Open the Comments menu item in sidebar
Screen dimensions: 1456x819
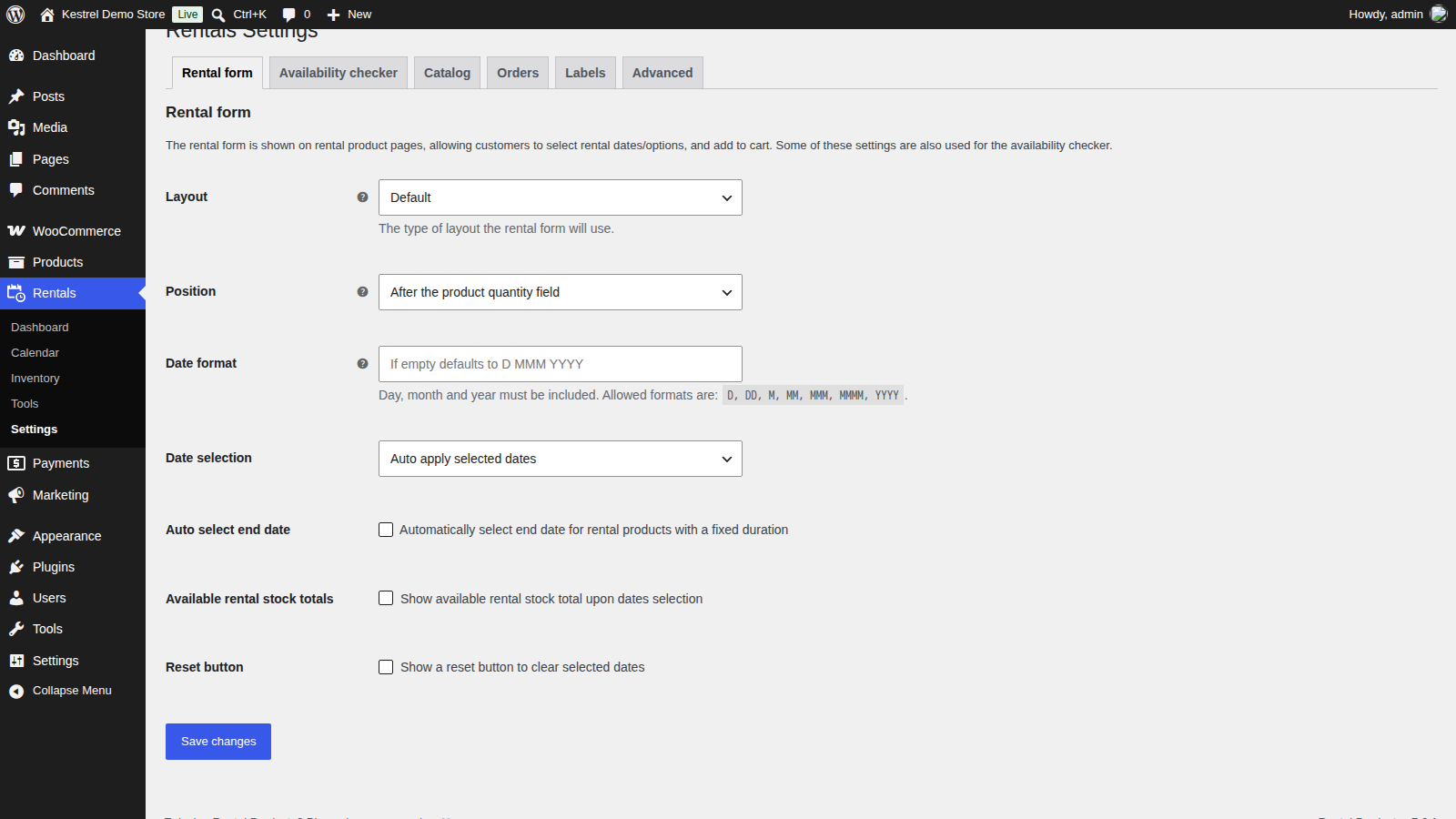click(x=73, y=190)
